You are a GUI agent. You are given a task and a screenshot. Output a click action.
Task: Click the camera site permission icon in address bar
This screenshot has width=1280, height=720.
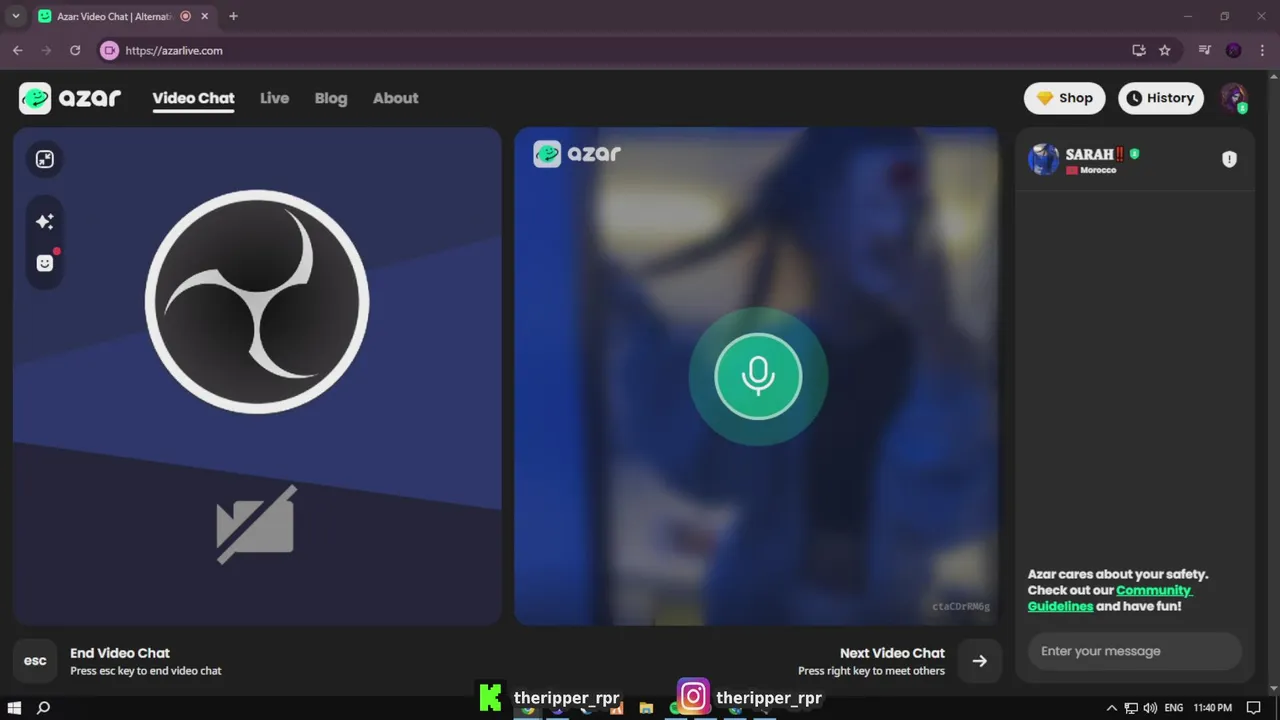(x=110, y=50)
